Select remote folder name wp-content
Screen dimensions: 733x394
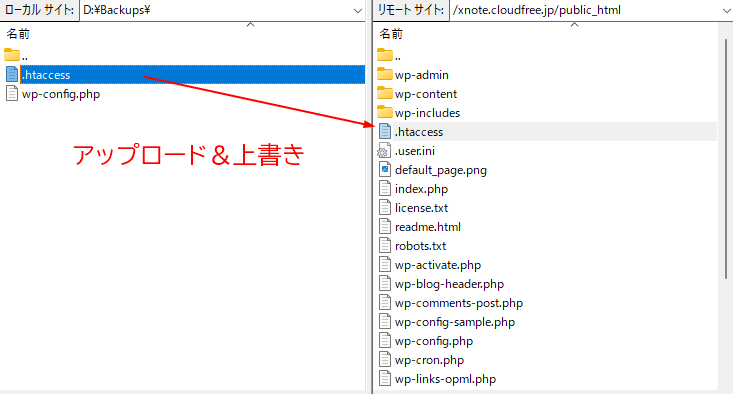(x=426, y=94)
